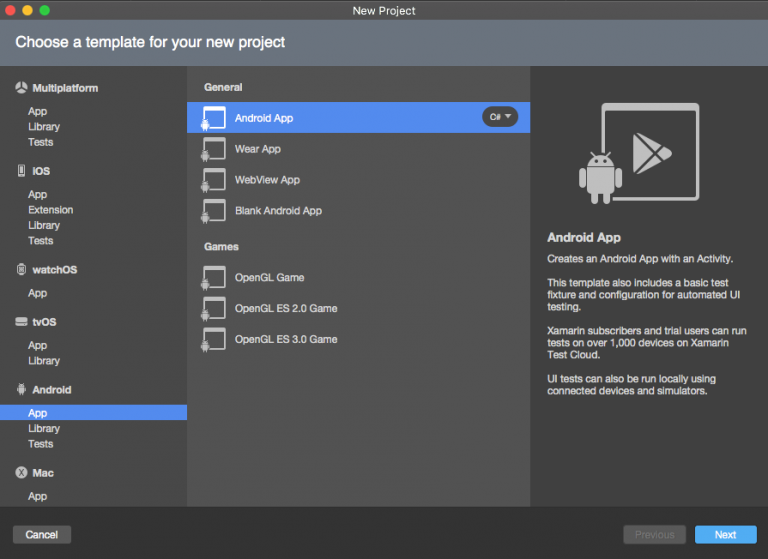Image resolution: width=768 pixels, height=559 pixels.
Task: Select App under iOS
Action: [x=38, y=194]
